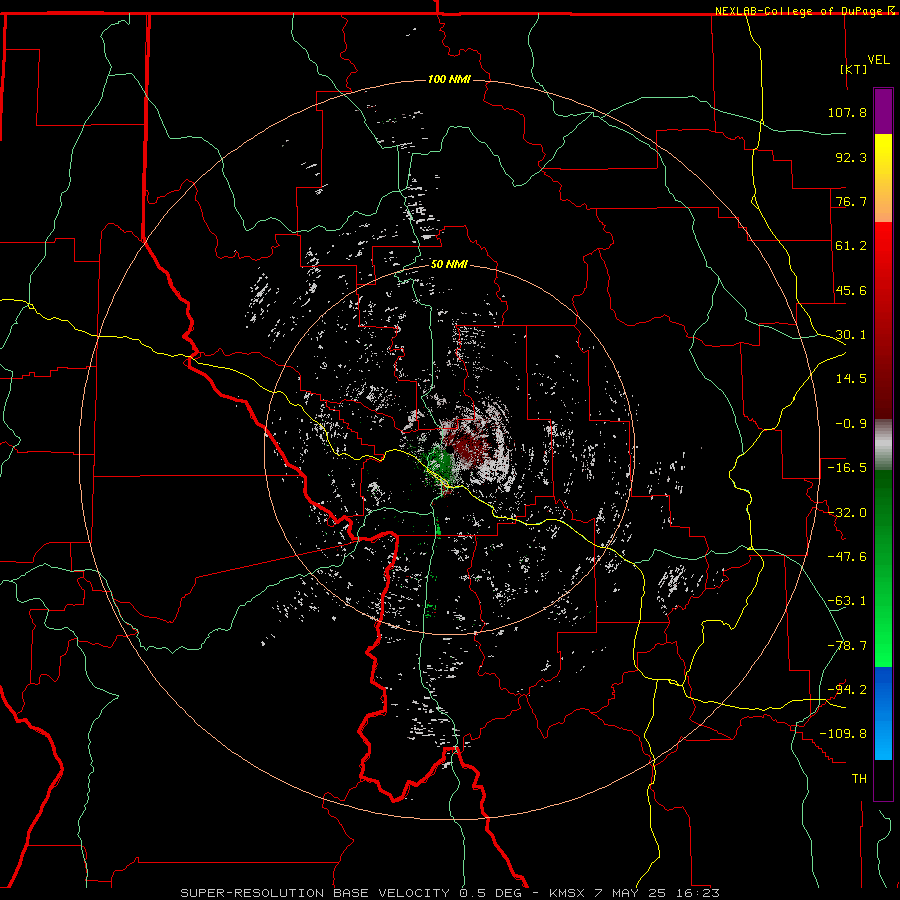The height and width of the screenshot is (900, 900).
Task: Select the -78.7 scale value
Action: pos(847,646)
